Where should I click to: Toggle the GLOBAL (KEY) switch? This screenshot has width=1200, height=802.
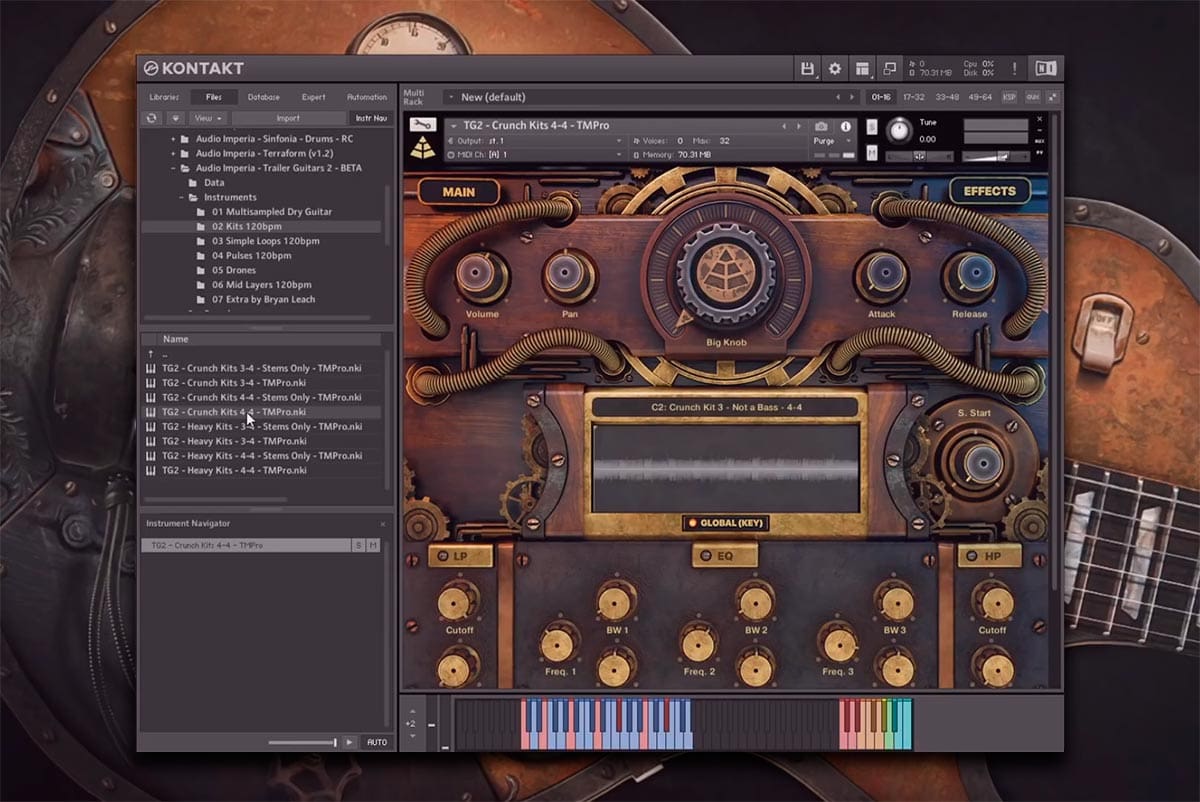726,523
